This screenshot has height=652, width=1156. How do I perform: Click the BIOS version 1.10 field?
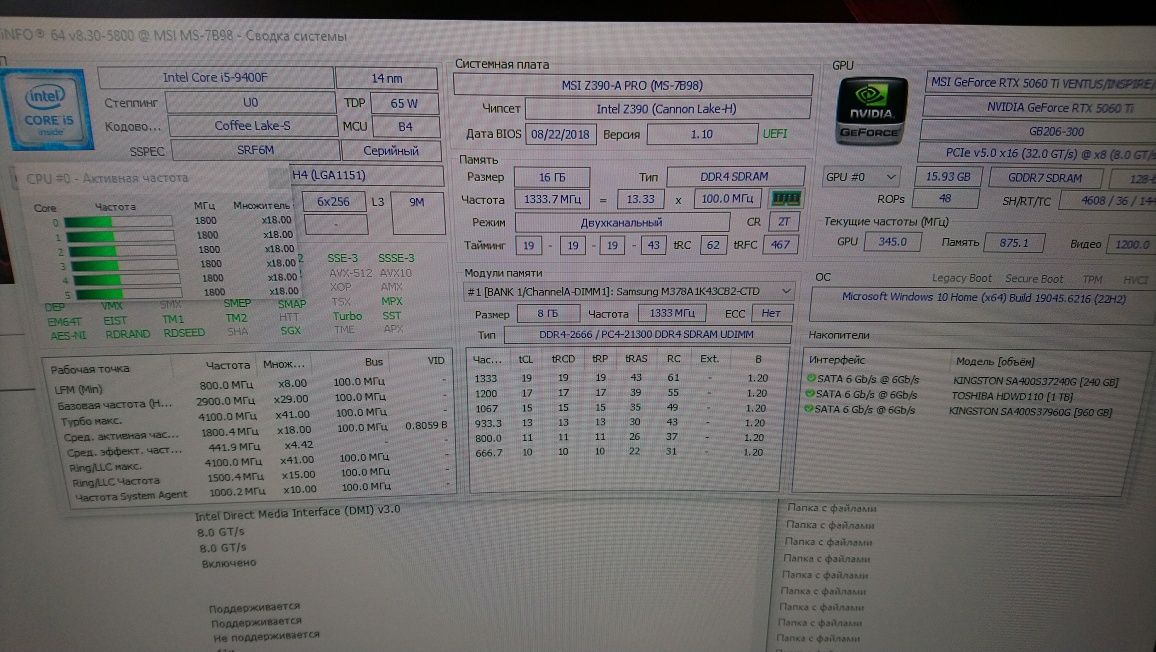(x=702, y=134)
